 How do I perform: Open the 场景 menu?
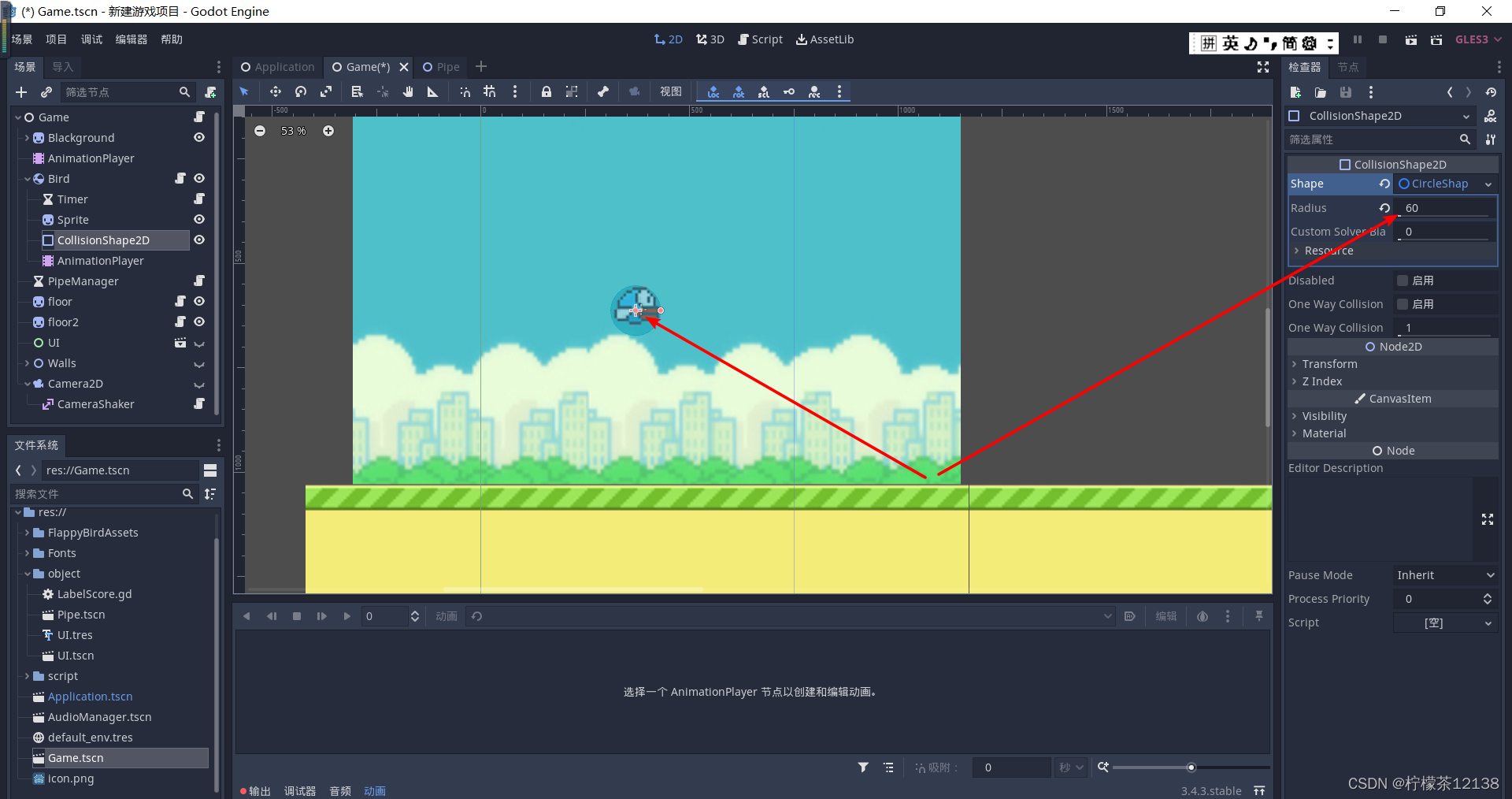[x=22, y=39]
